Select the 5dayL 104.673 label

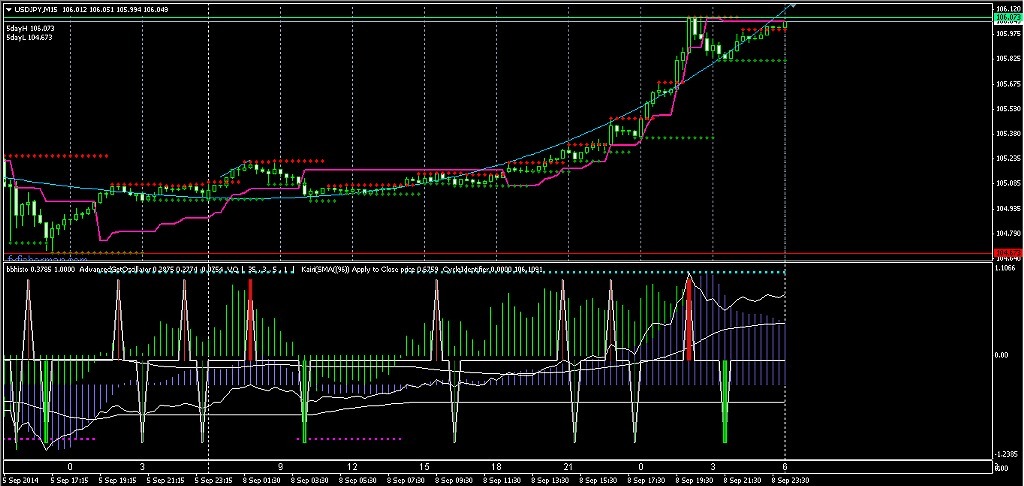(x=30, y=38)
